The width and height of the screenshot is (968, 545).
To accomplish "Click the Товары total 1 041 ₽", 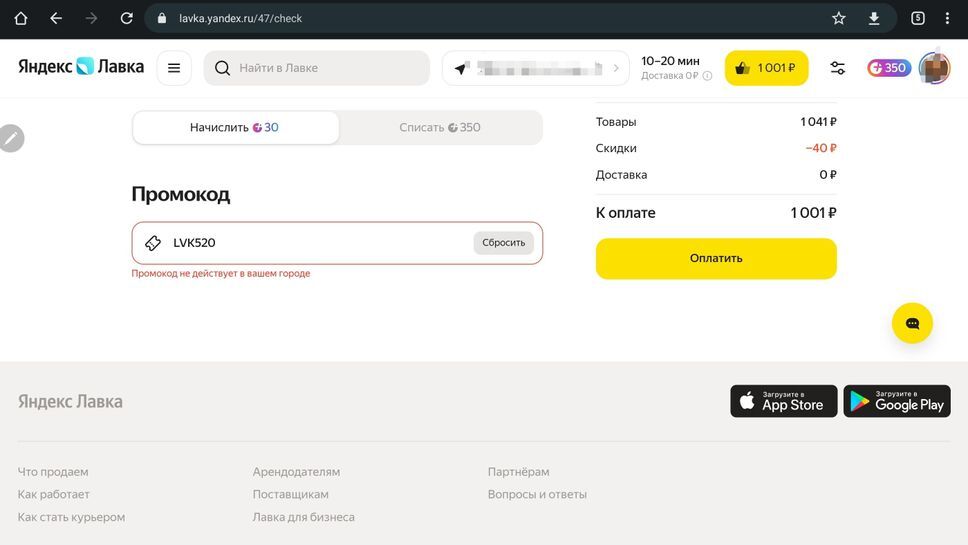I will coord(818,122).
